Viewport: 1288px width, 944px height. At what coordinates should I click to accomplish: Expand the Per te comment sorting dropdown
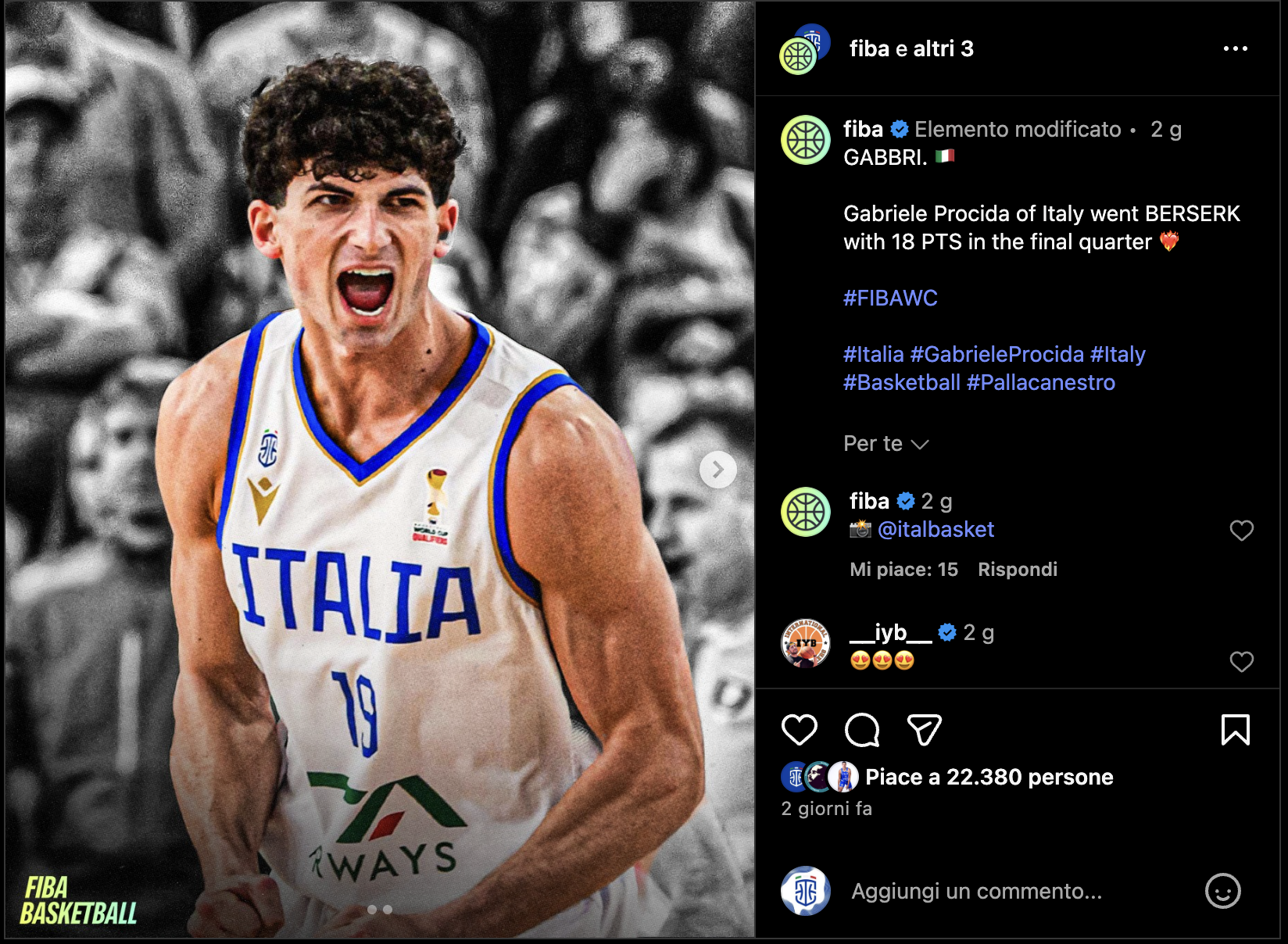(x=885, y=444)
